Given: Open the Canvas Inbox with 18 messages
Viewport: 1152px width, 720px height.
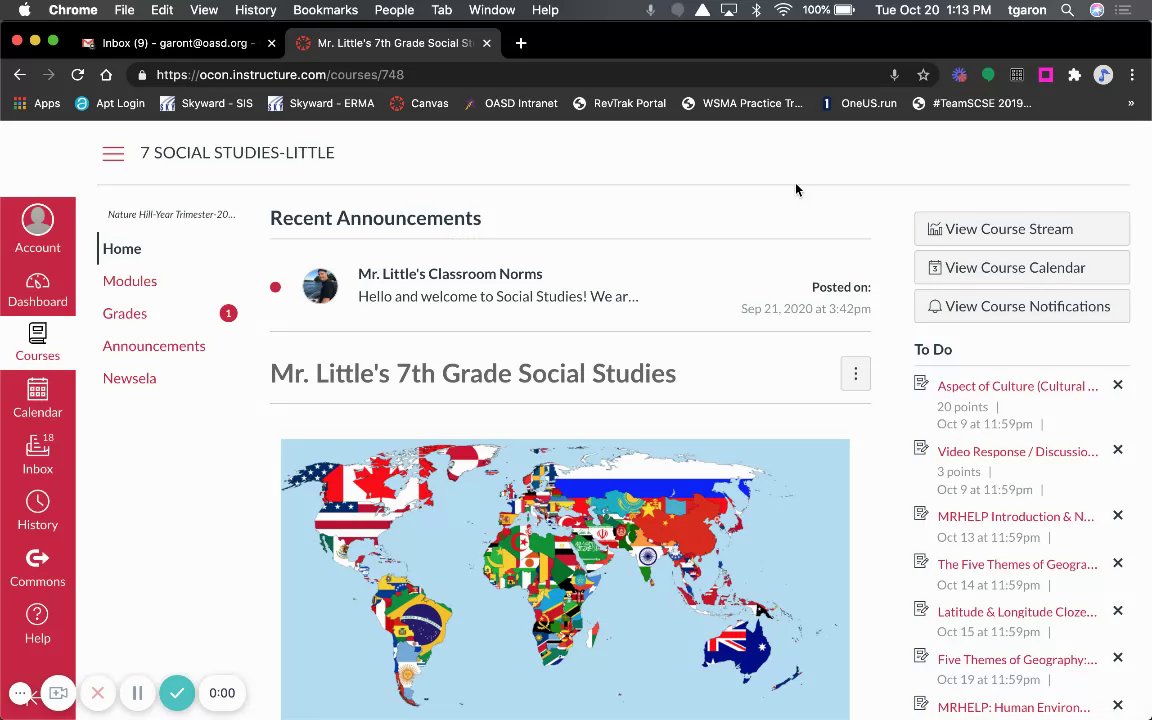Looking at the screenshot, I should pos(37,454).
